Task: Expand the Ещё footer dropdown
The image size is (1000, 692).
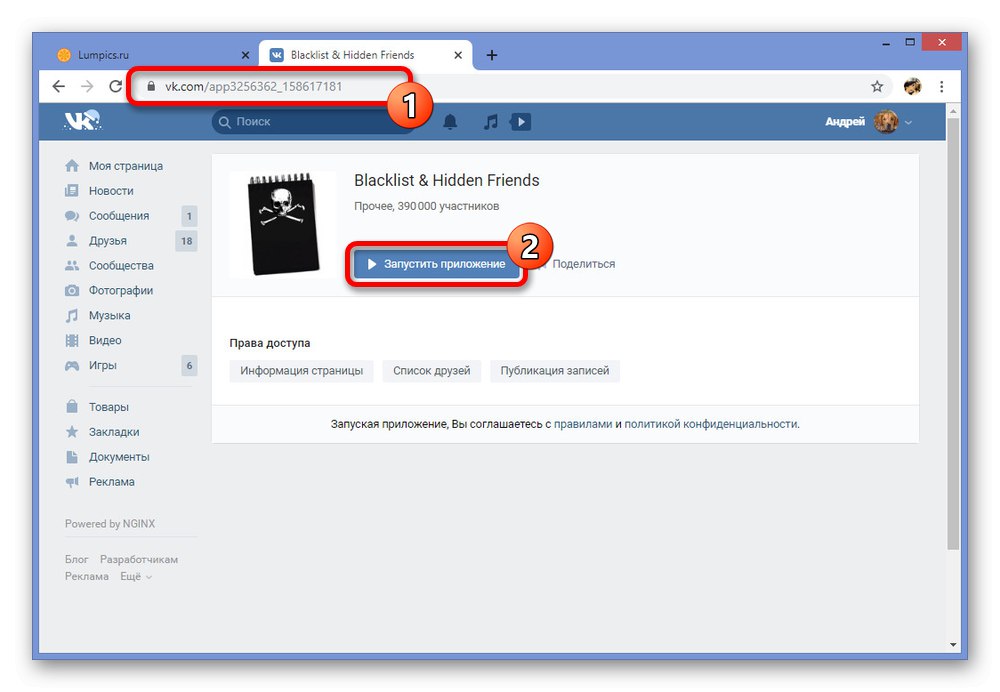Action: coord(136,576)
